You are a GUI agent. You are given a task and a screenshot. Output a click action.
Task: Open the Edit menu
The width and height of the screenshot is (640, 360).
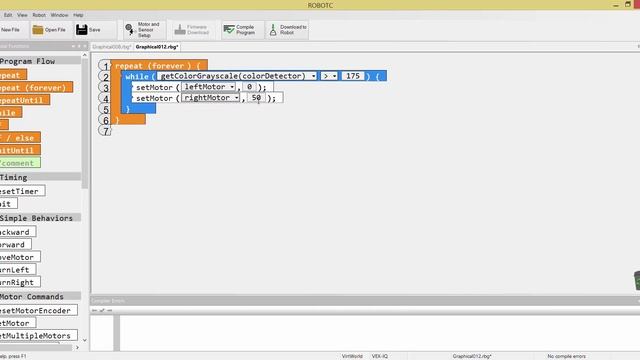click(x=8, y=15)
